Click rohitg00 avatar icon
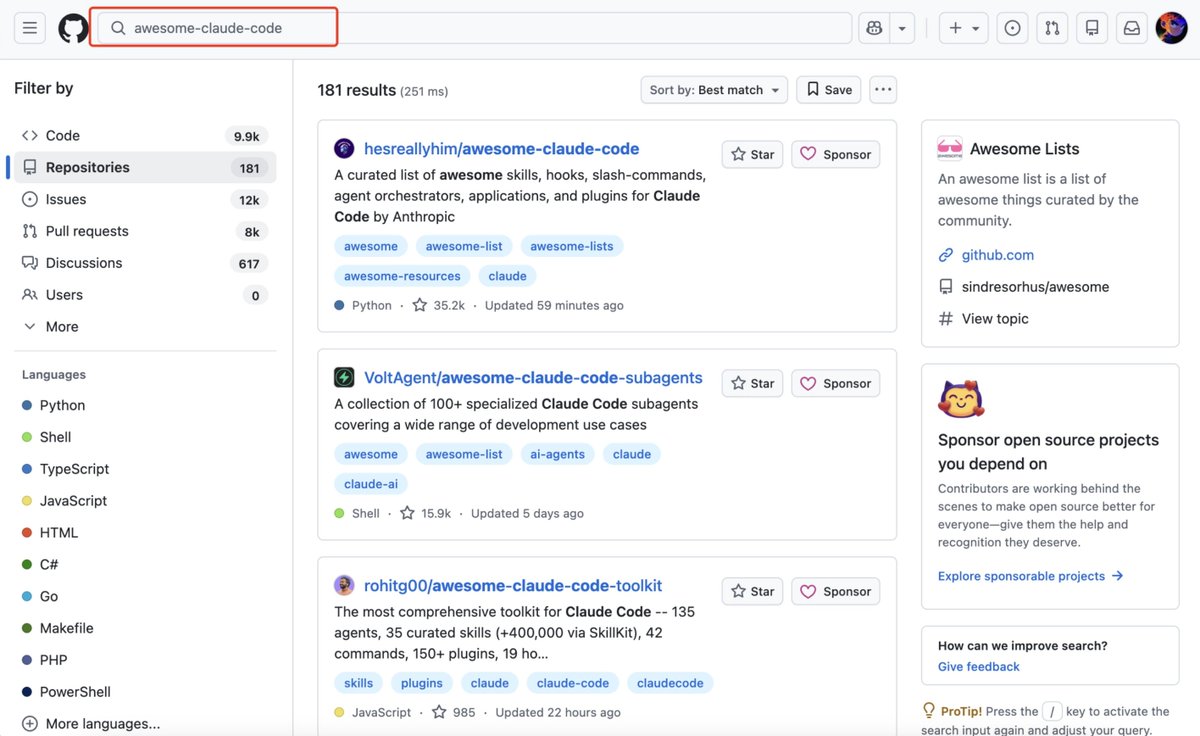The height and width of the screenshot is (736, 1200). (x=344, y=586)
